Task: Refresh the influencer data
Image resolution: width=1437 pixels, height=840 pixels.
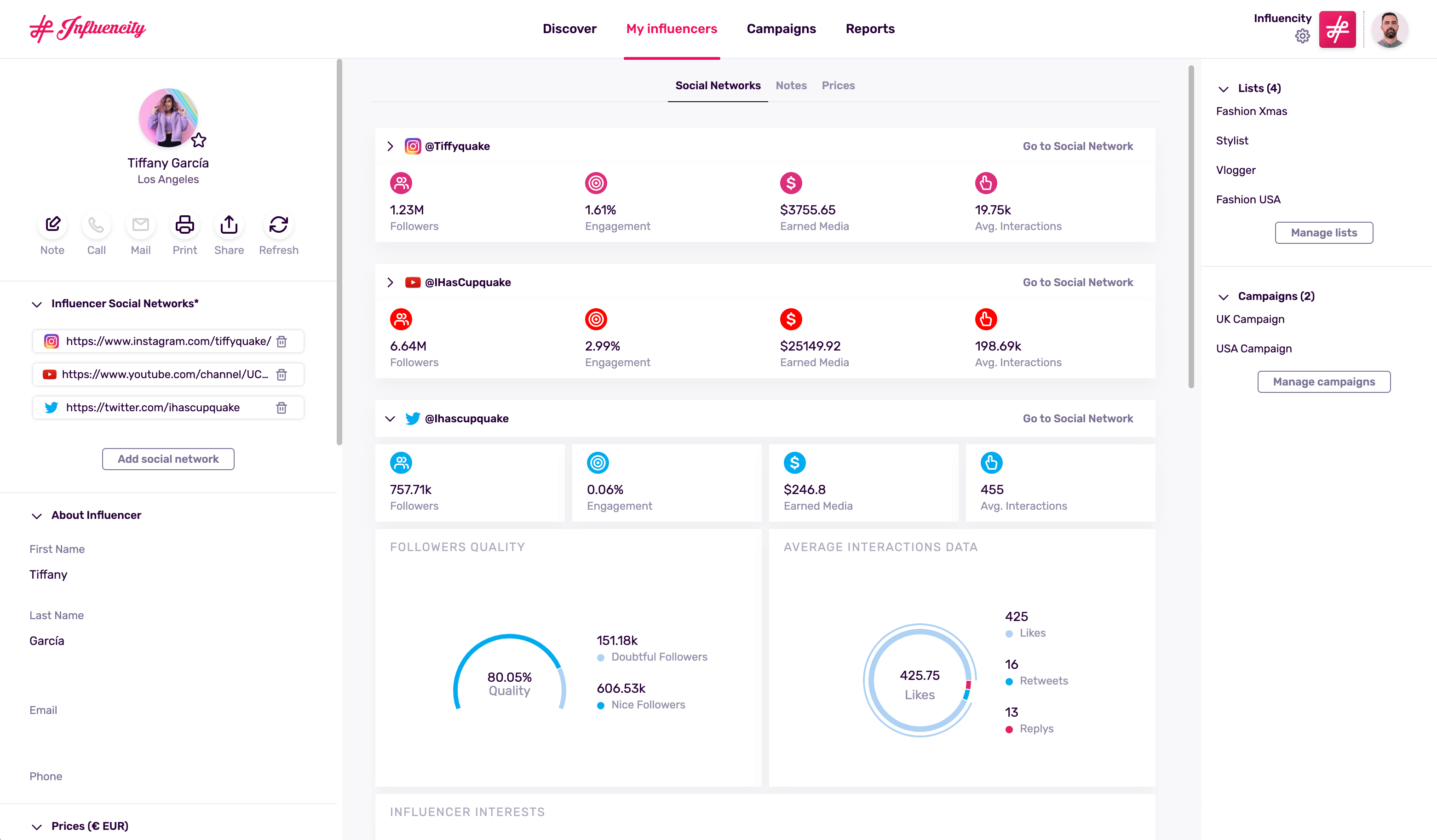Action: (278, 224)
